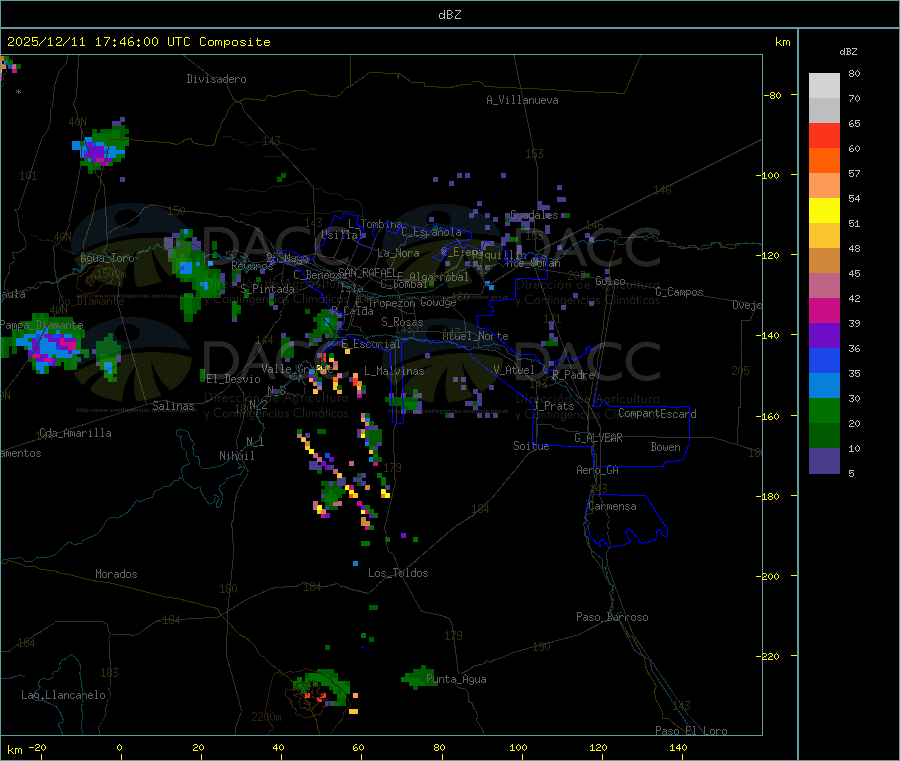
Task: Click the red 60 dBZ legend swatch
Action: pyautogui.click(x=824, y=135)
